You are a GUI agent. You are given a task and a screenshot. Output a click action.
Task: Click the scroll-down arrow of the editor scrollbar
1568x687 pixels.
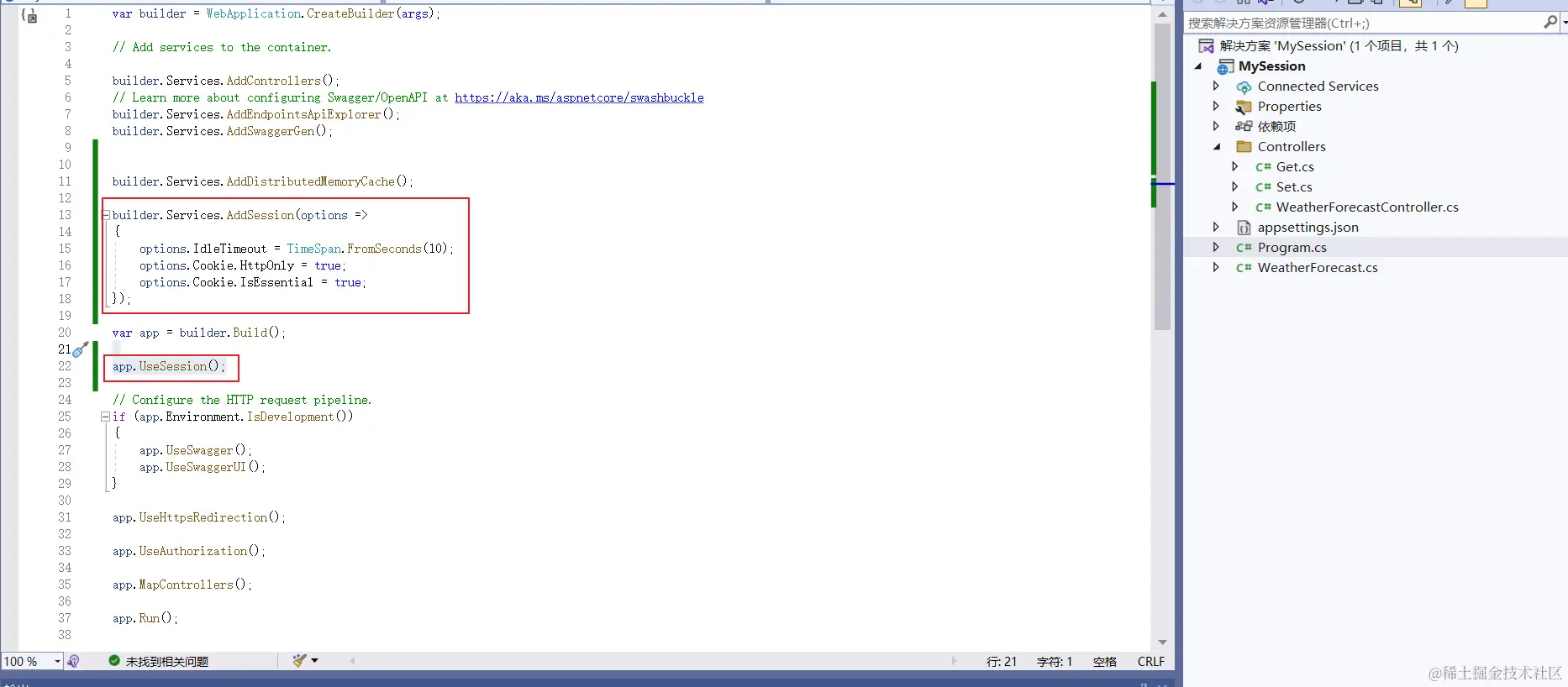click(x=1162, y=642)
